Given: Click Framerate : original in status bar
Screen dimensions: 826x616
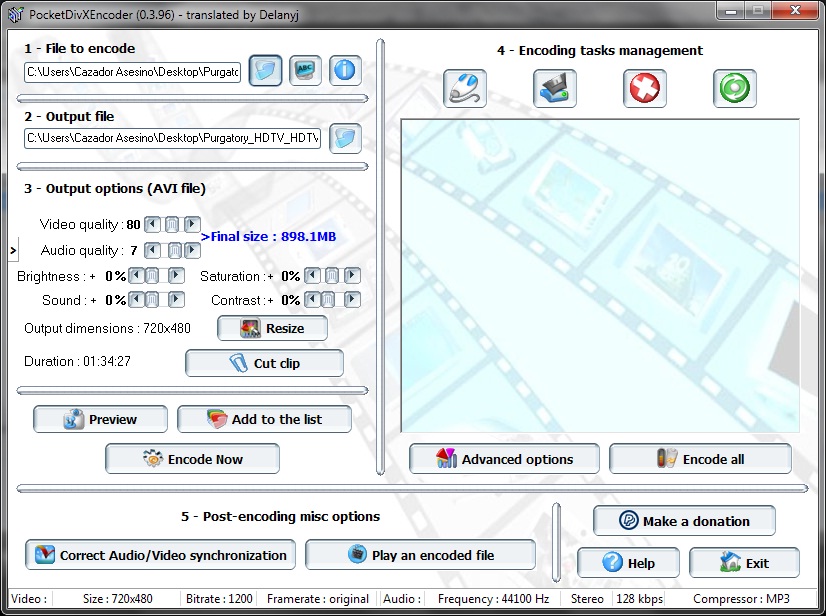Looking at the screenshot, I should (318, 599).
